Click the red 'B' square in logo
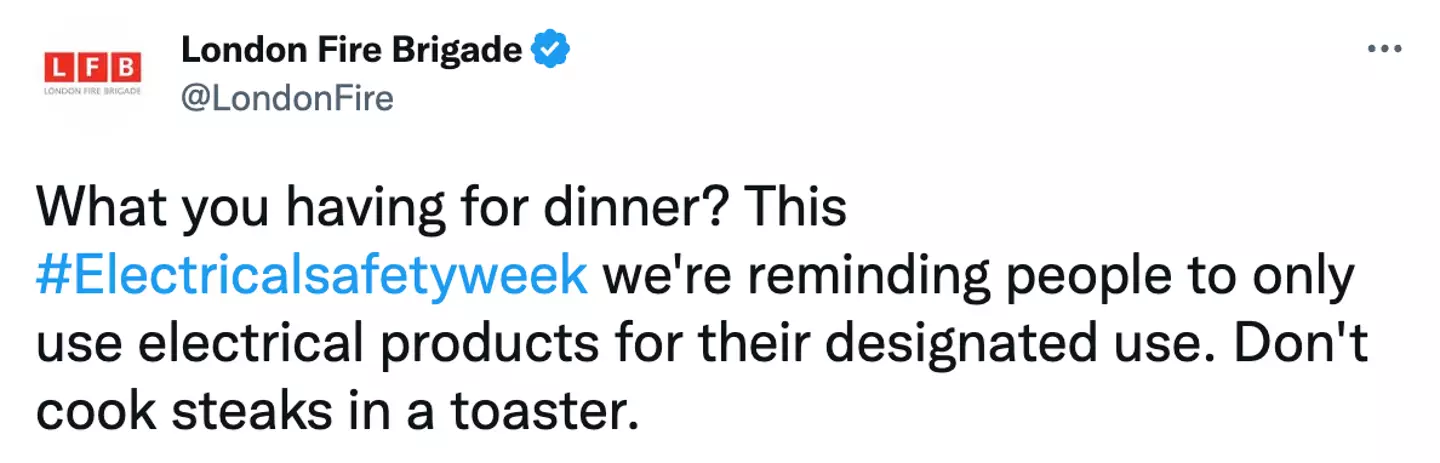 click(x=125, y=67)
